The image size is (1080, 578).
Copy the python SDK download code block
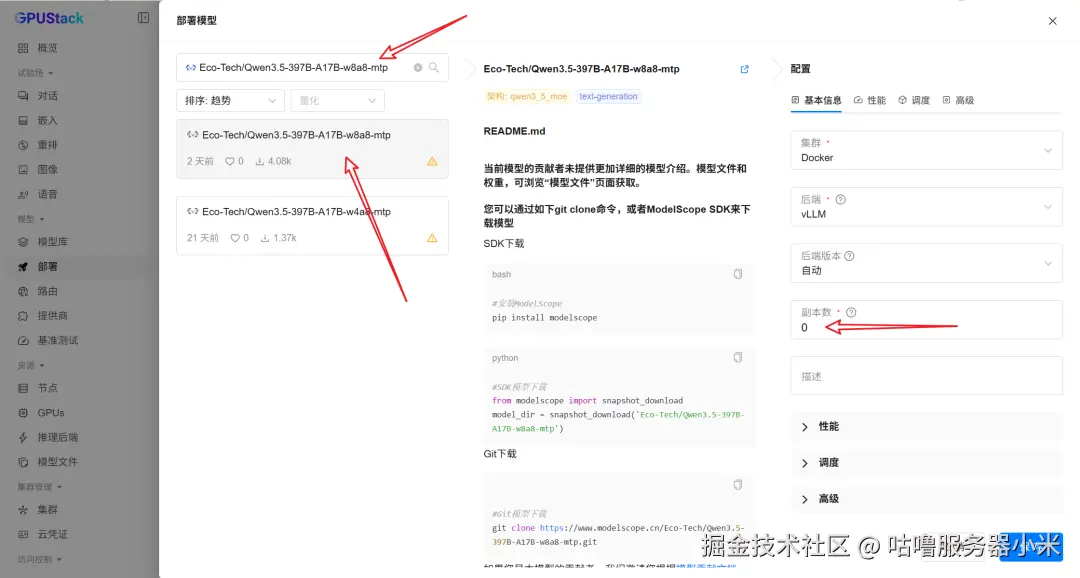(x=738, y=358)
